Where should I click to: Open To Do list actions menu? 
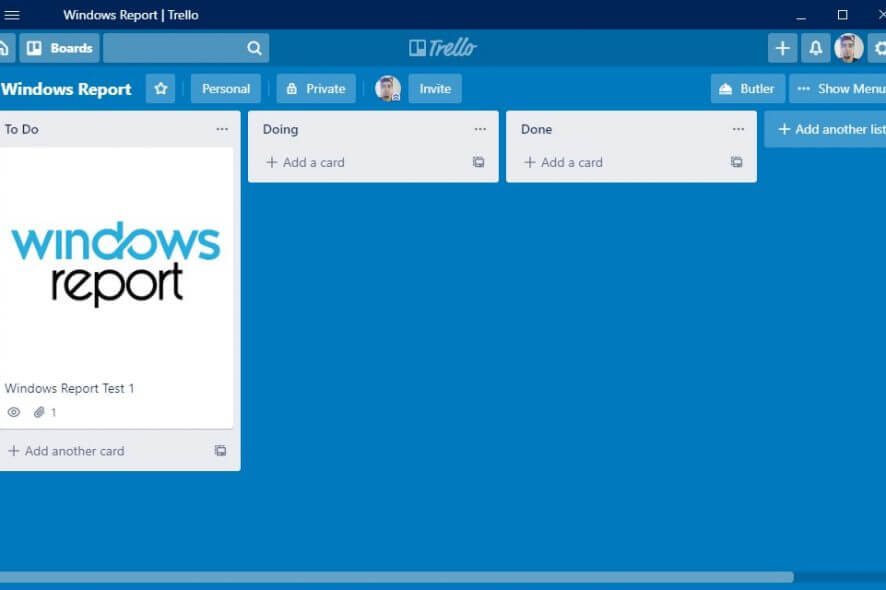[222, 129]
